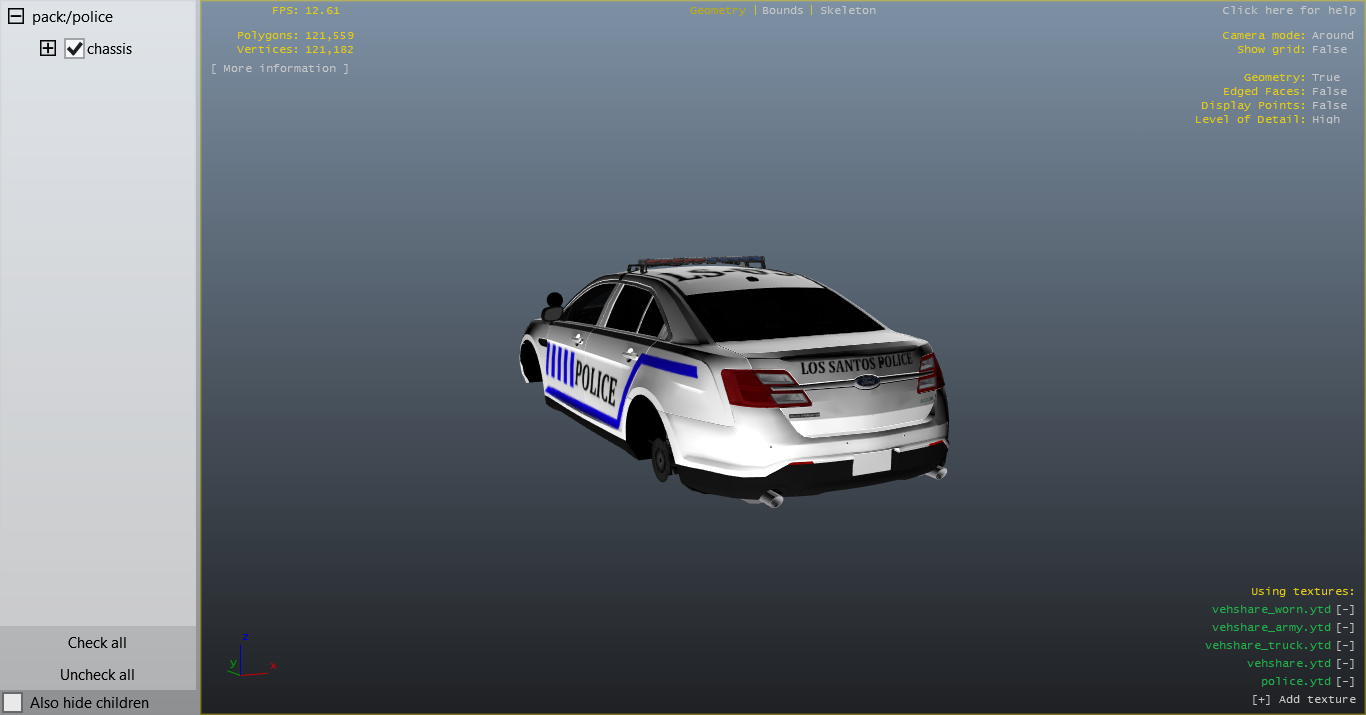The image size is (1366, 715).
Task: Remove vehshare_army.ytd with its minus icon
Action: 1345,628
